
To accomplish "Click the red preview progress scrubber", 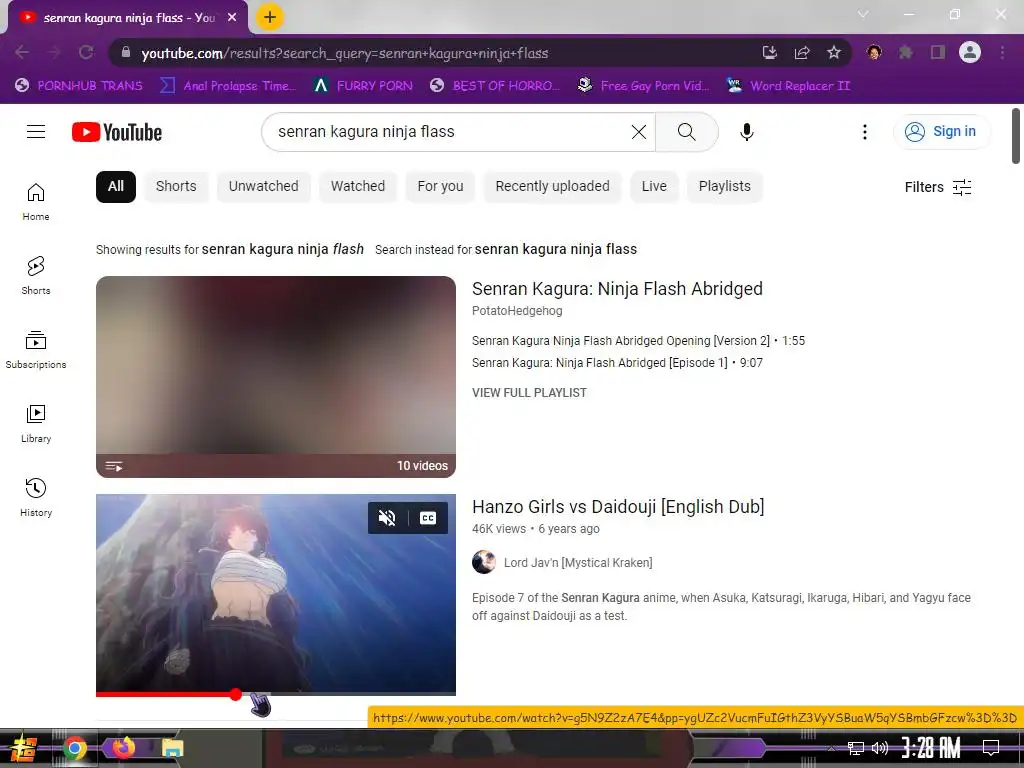I will click(236, 694).
